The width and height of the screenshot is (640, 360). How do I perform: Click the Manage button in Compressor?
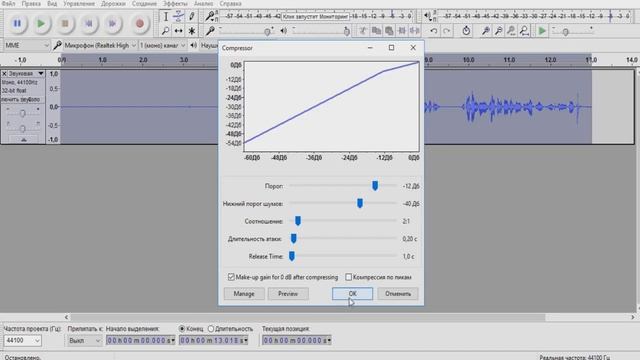(244, 294)
